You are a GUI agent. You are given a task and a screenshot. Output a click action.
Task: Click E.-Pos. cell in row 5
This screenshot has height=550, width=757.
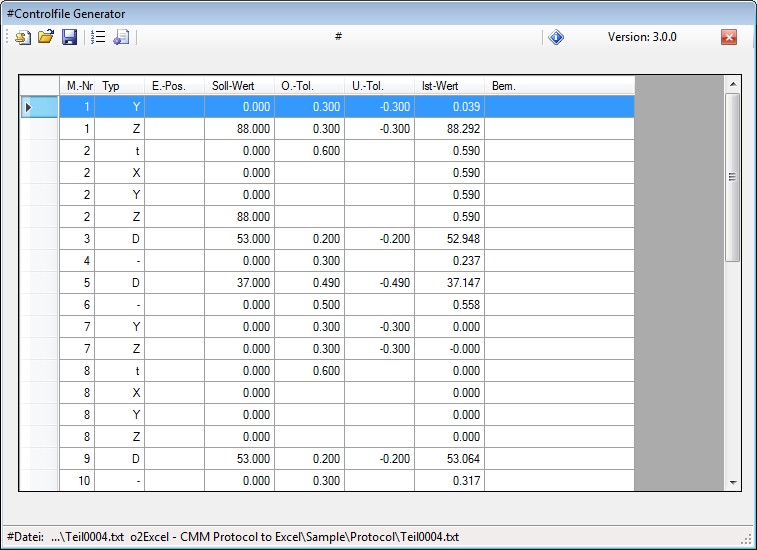click(x=175, y=282)
